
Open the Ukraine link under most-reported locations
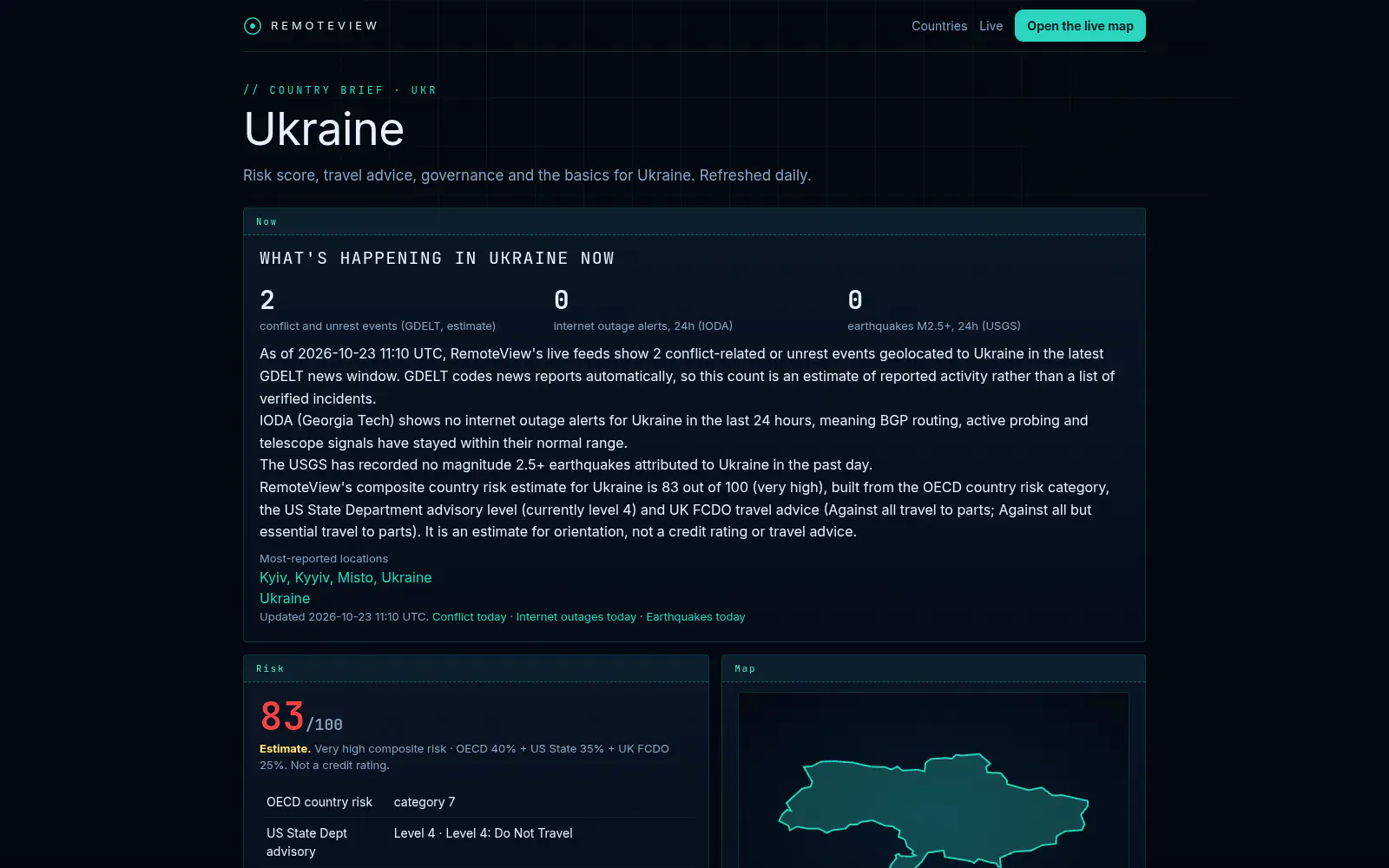(285, 598)
